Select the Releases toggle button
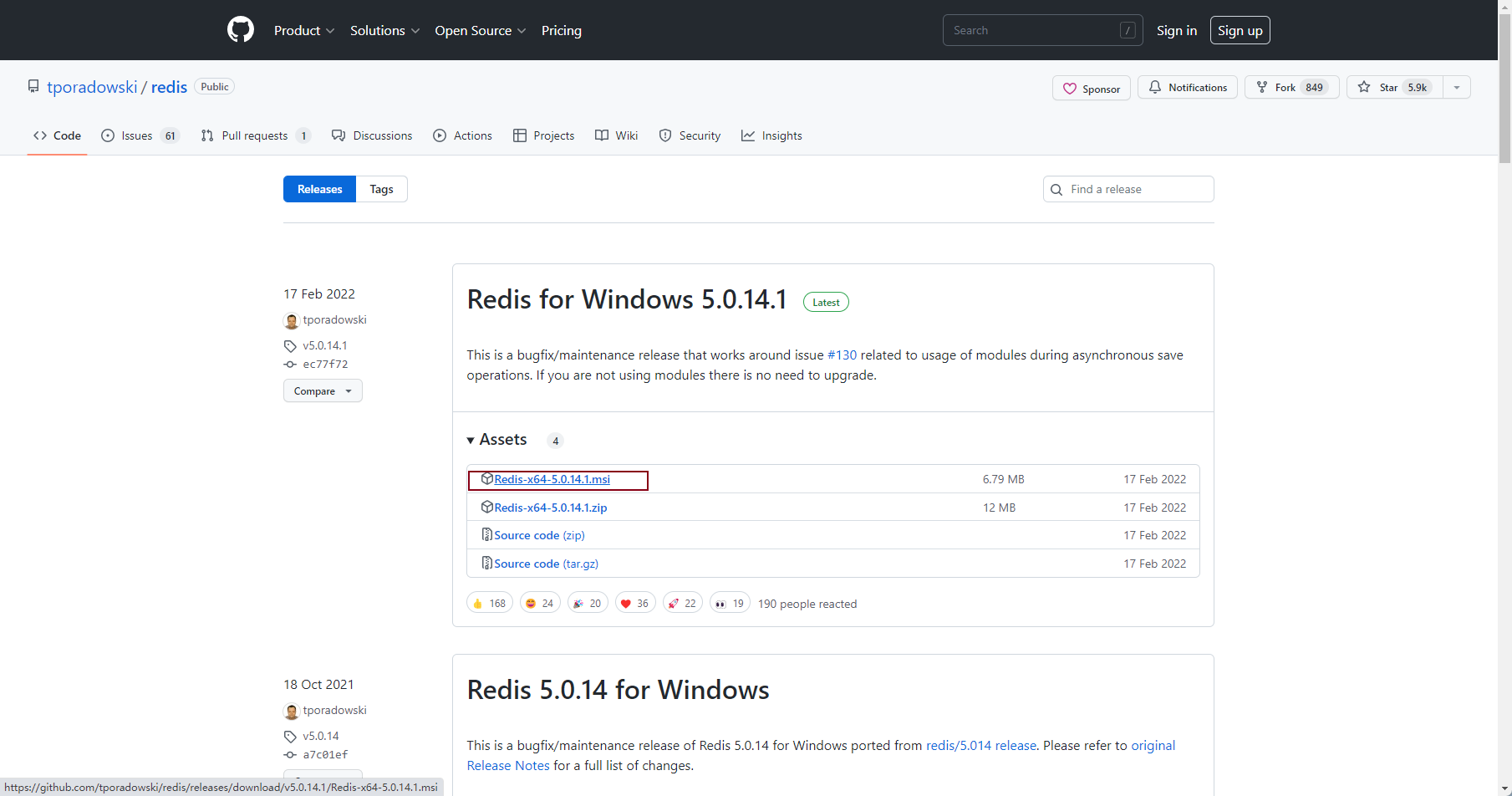Screen dimensions: 1512x796 [x=319, y=190]
